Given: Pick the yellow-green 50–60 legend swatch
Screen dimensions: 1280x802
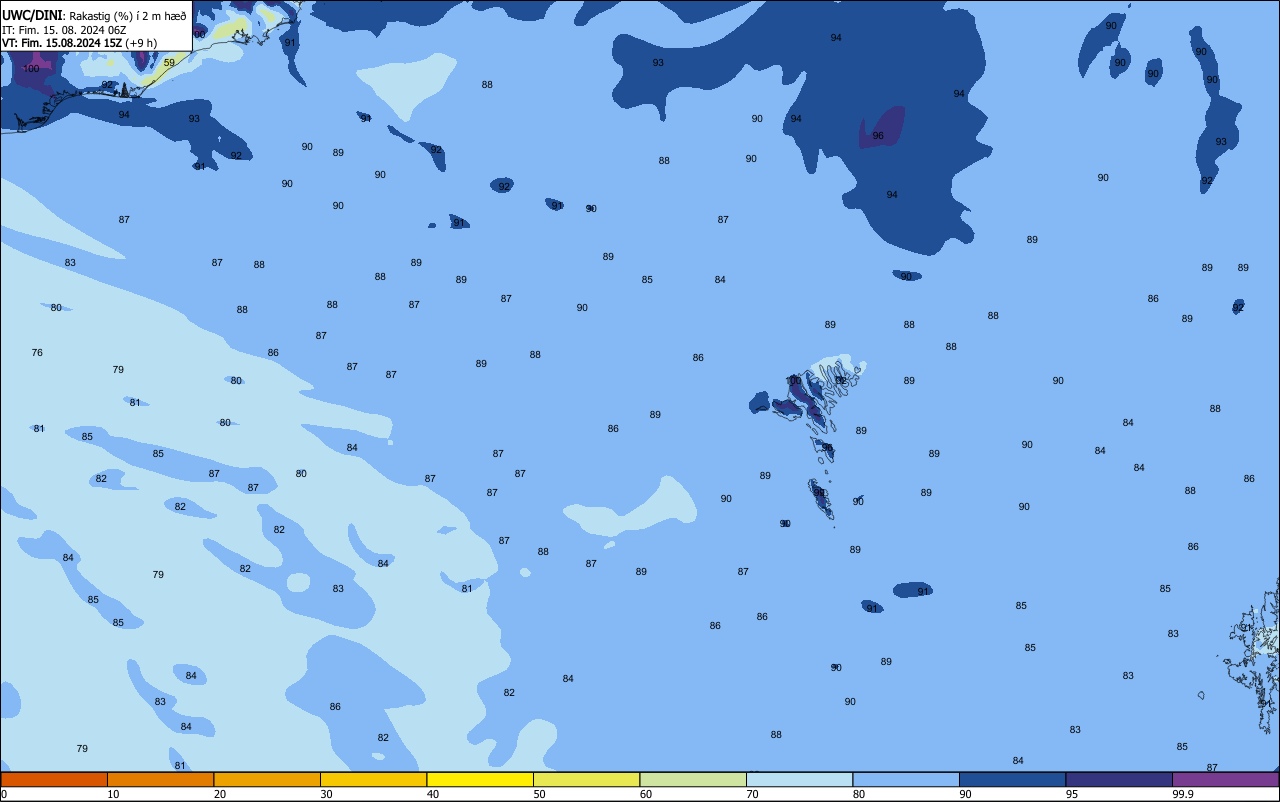Looking at the screenshot, I should (586, 779).
